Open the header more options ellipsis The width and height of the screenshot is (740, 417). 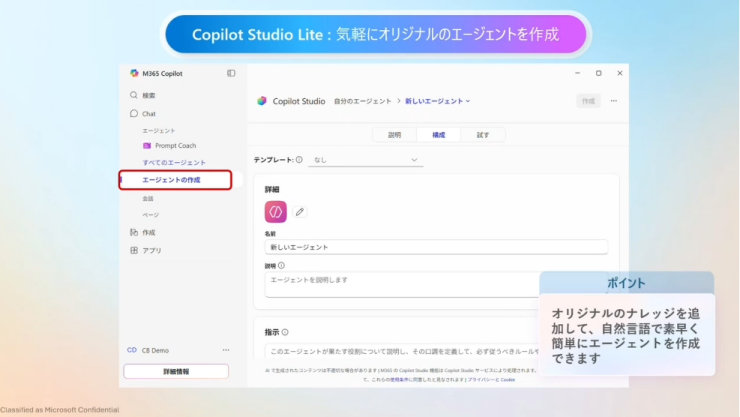(x=614, y=101)
